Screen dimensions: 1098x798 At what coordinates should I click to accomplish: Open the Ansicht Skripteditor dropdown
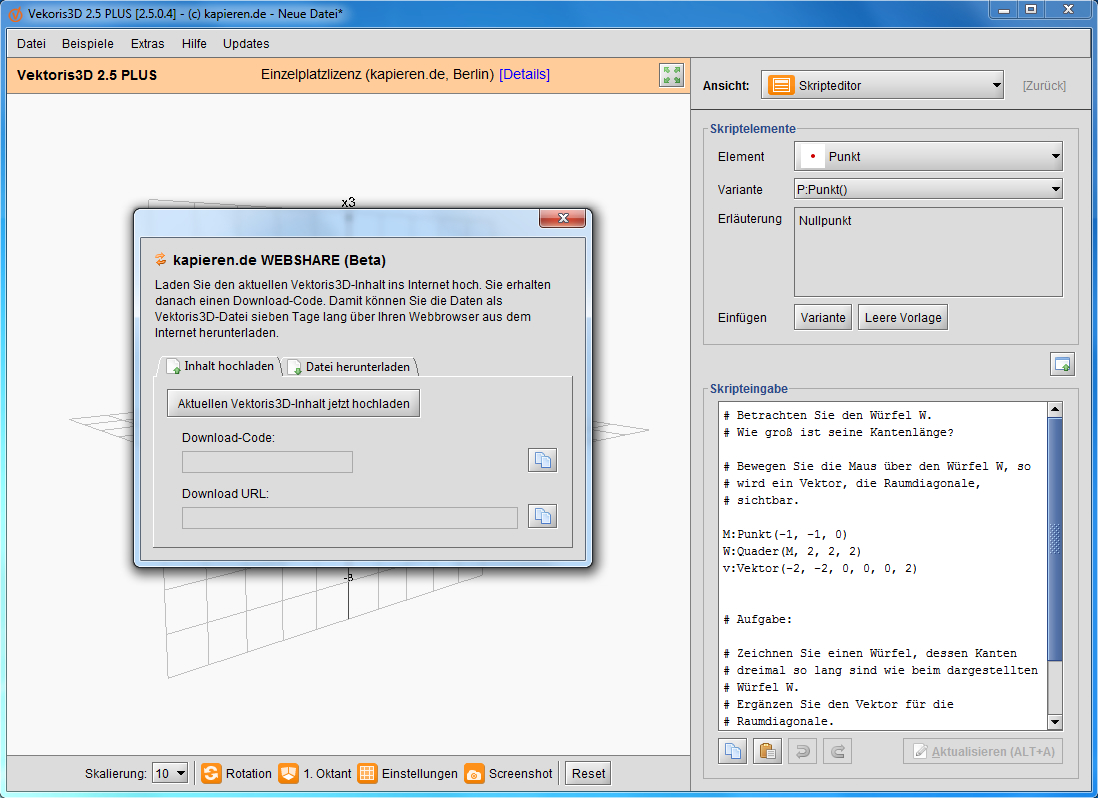(x=882, y=85)
